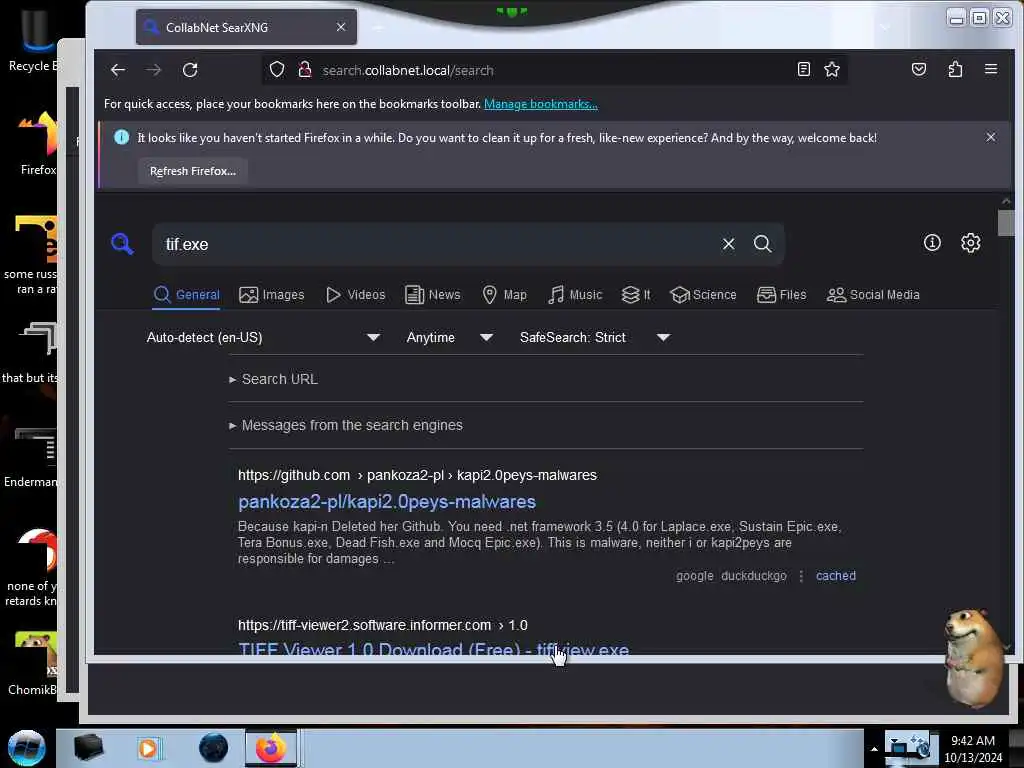The image size is (1024, 768).
Task: Open the Pocket save icon
Action: [x=919, y=69]
